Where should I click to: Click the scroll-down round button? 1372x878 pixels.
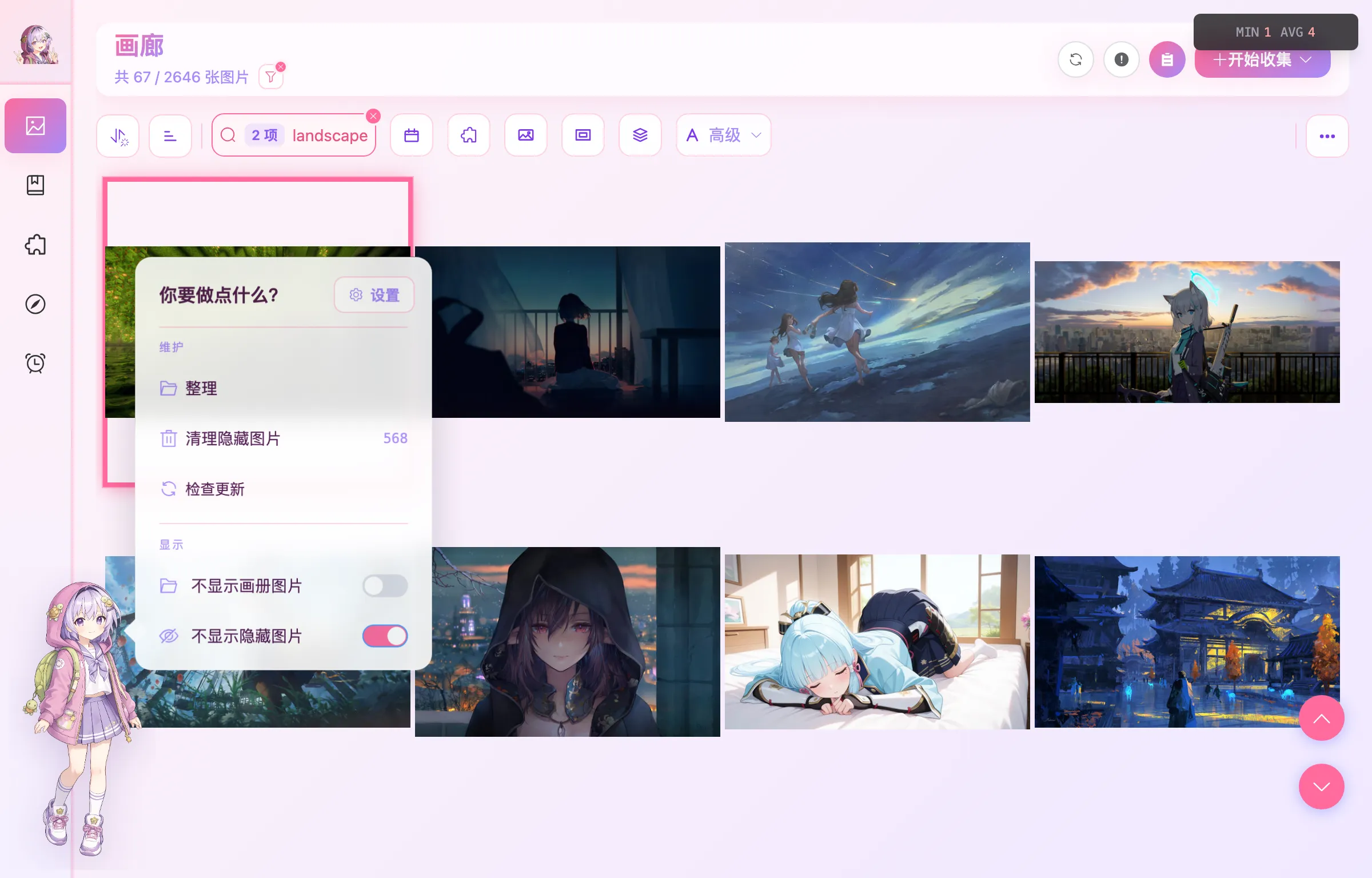1322,787
